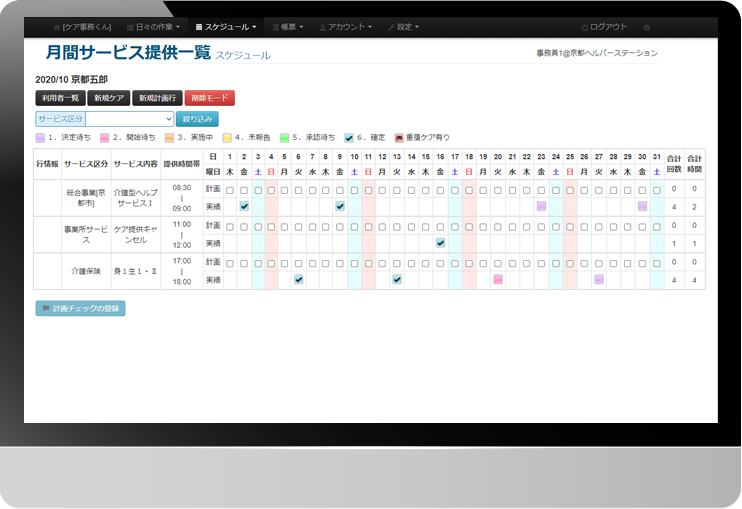This screenshot has height=509, width=742.
Task: Check day 14 plan box for 介護保険 row
Action: click(412, 263)
